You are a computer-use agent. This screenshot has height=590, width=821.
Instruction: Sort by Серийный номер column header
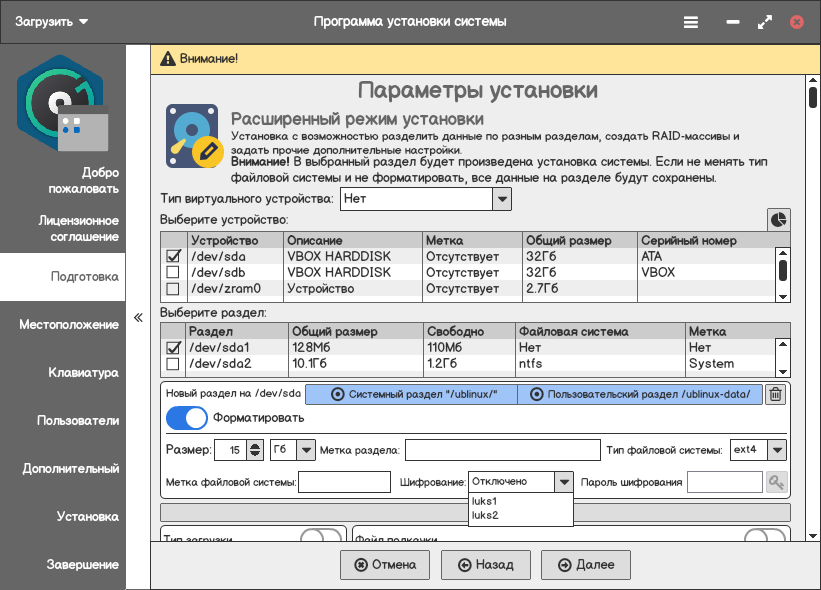tap(706, 240)
